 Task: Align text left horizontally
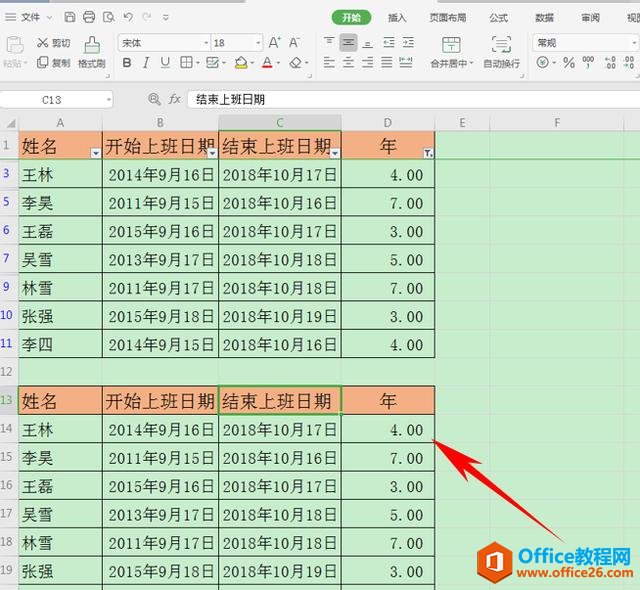tap(329, 62)
